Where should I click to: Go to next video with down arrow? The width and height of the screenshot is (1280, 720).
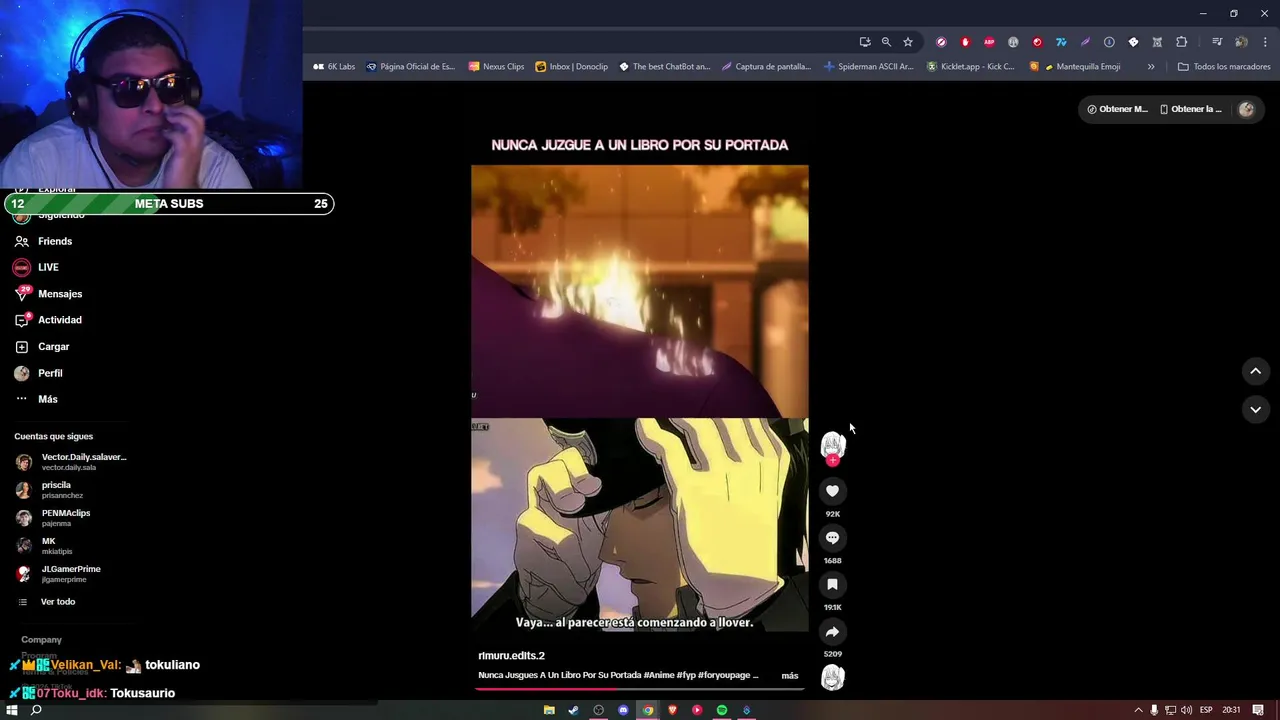click(x=1255, y=409)
